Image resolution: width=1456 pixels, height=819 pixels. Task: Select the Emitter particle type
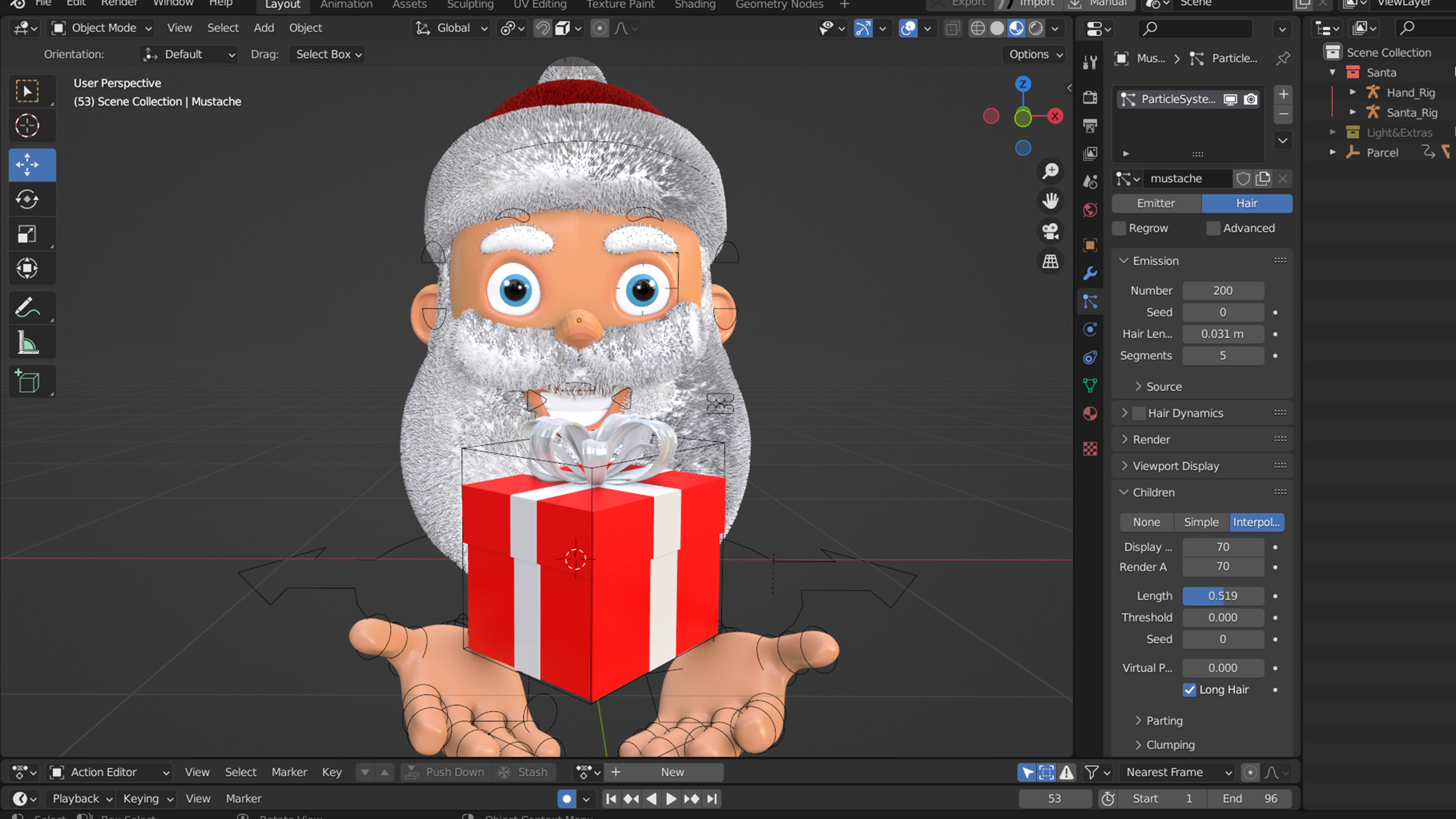[x=1156, y=203]
